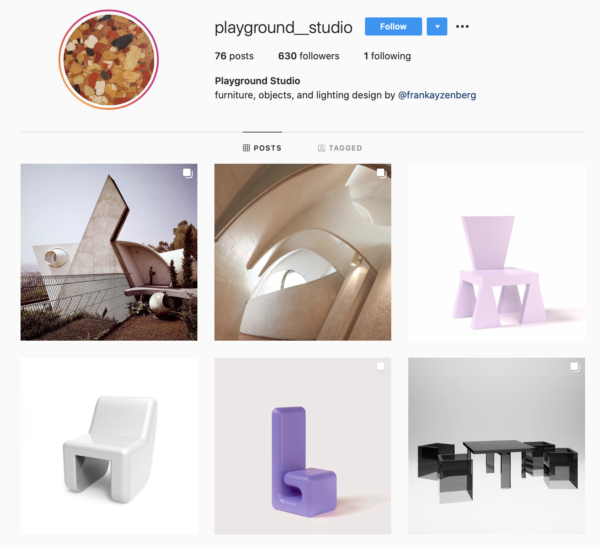Open the concrete house exterior post
Image resolution: width=600 pixels, height=547 pixels.
pyautogui.click(x=109, y=252)
